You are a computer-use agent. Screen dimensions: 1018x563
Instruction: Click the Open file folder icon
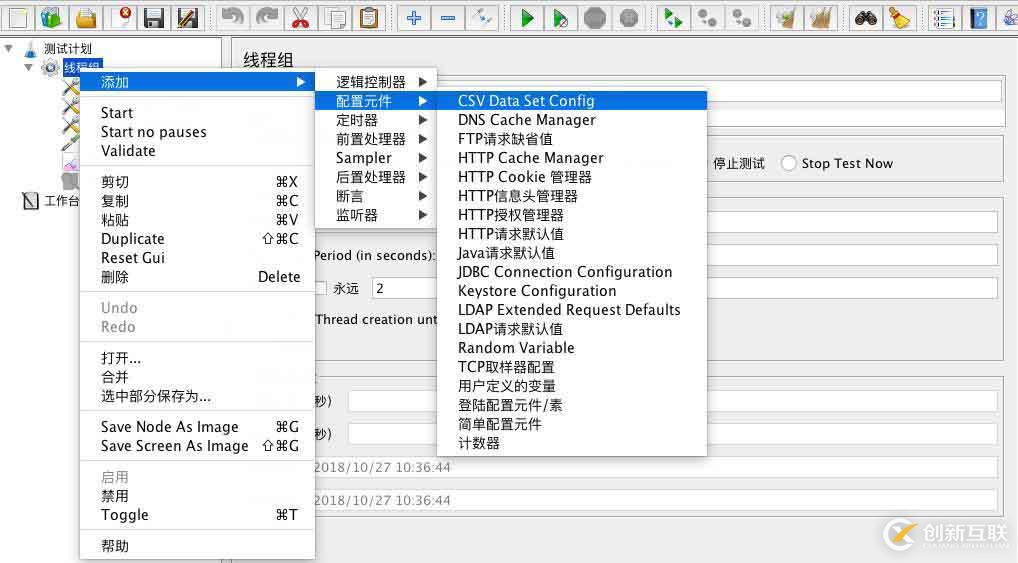tap(86, 18)
